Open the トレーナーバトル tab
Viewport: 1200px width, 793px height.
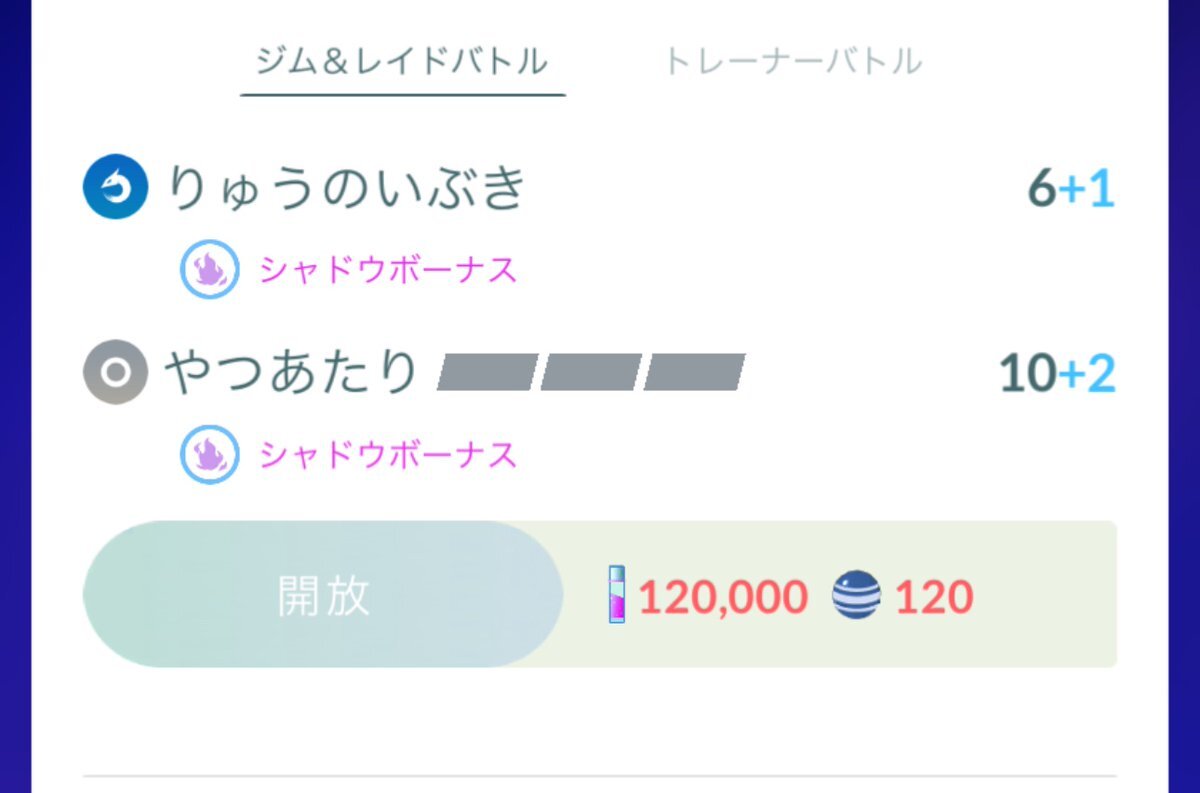tap(793, 62)
